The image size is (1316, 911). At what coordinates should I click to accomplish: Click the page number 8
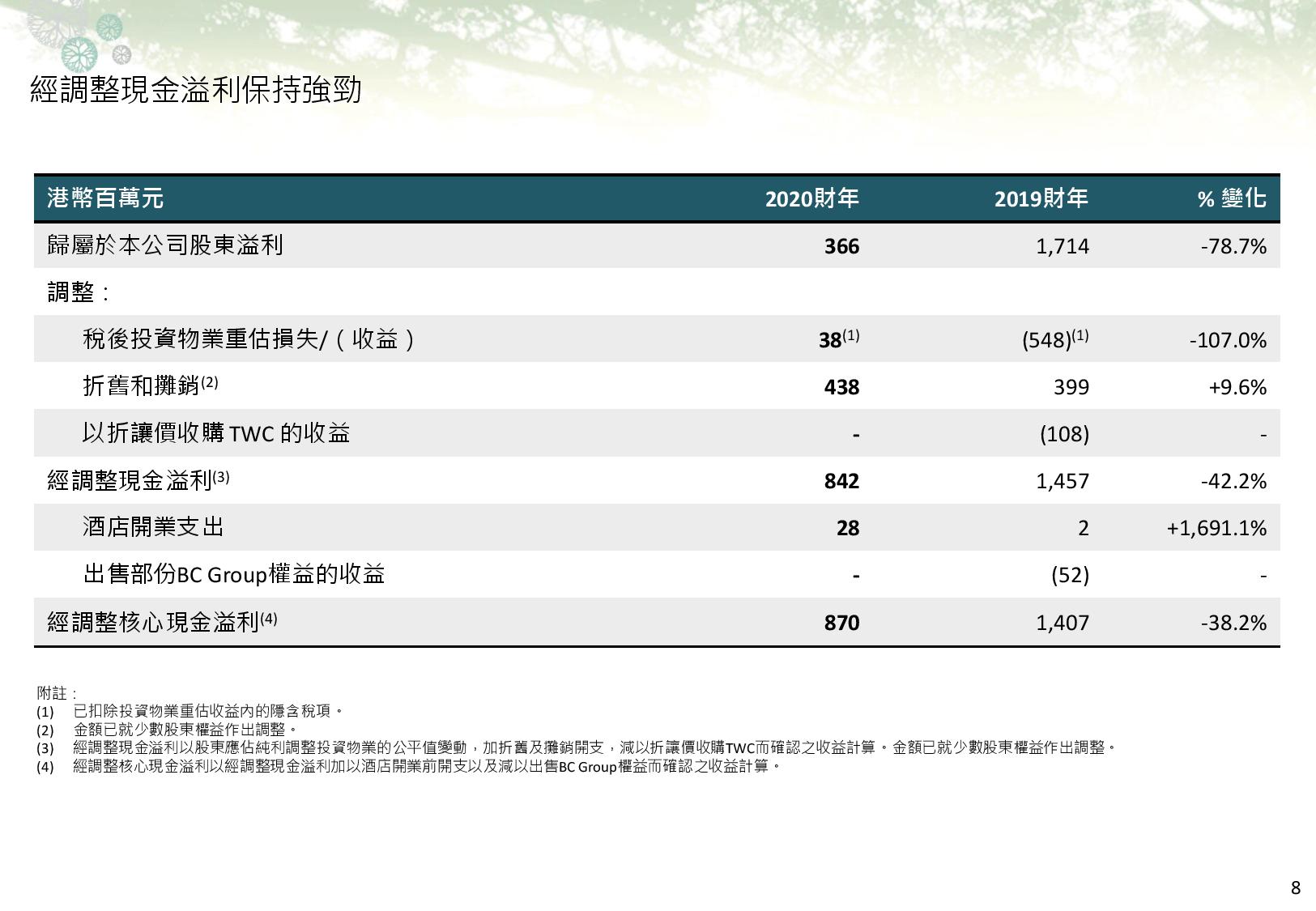1295,888
